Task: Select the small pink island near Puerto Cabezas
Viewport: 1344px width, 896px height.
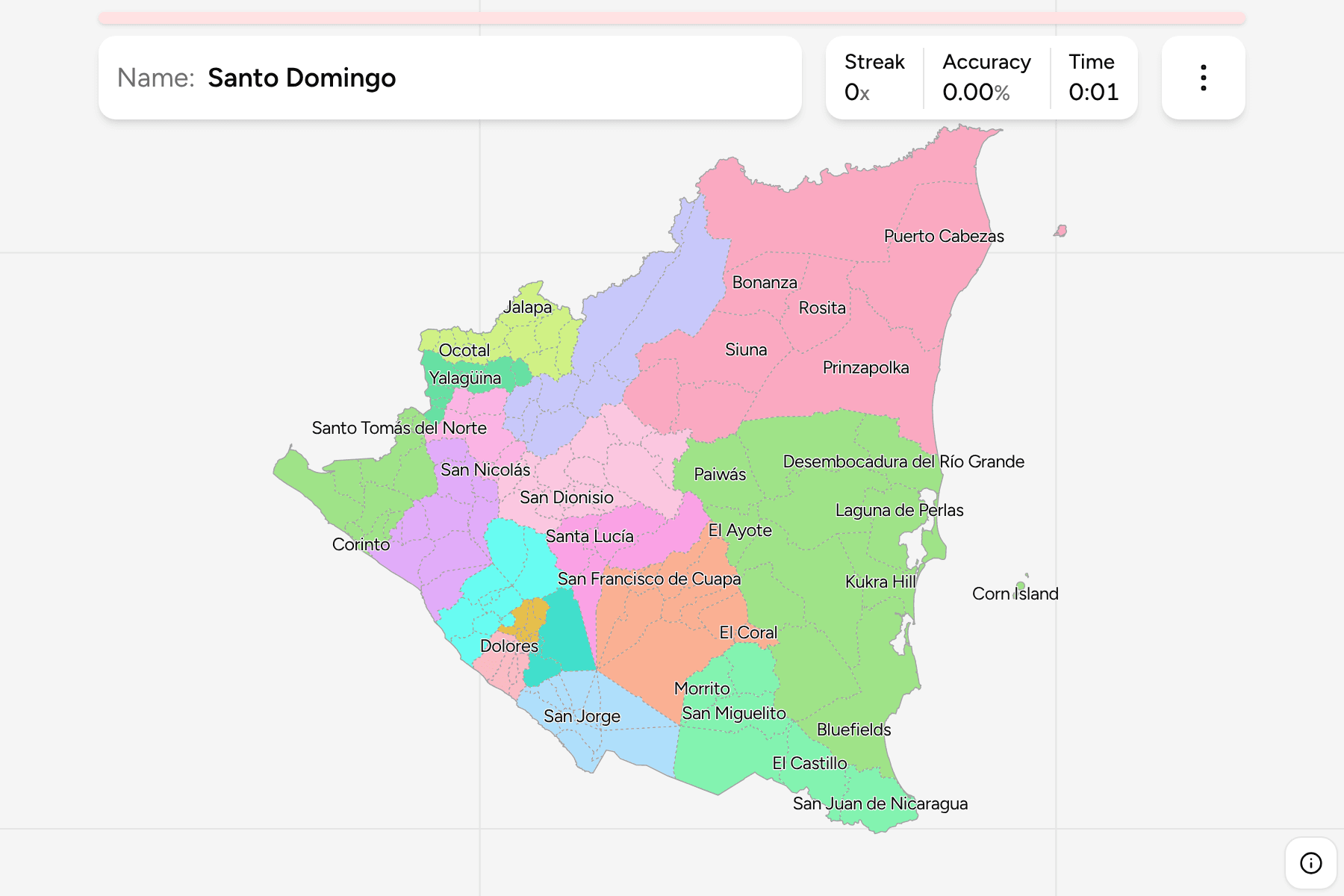Action: (1061, 231)
